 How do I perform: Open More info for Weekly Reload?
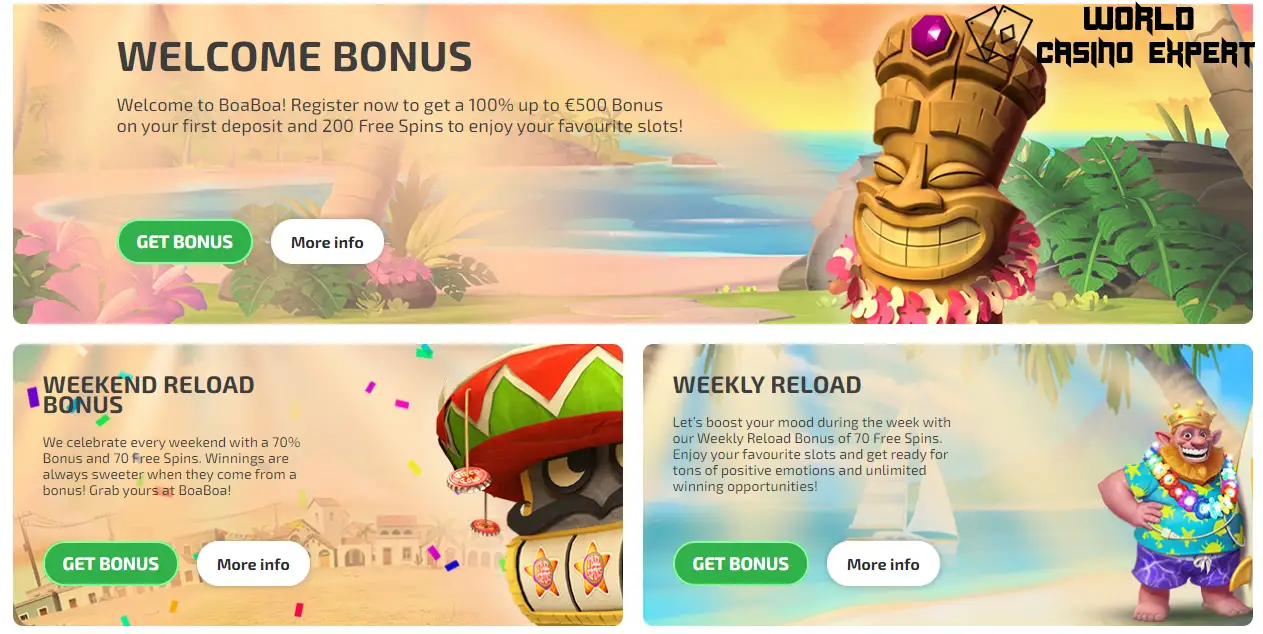[x=883, y=564]
